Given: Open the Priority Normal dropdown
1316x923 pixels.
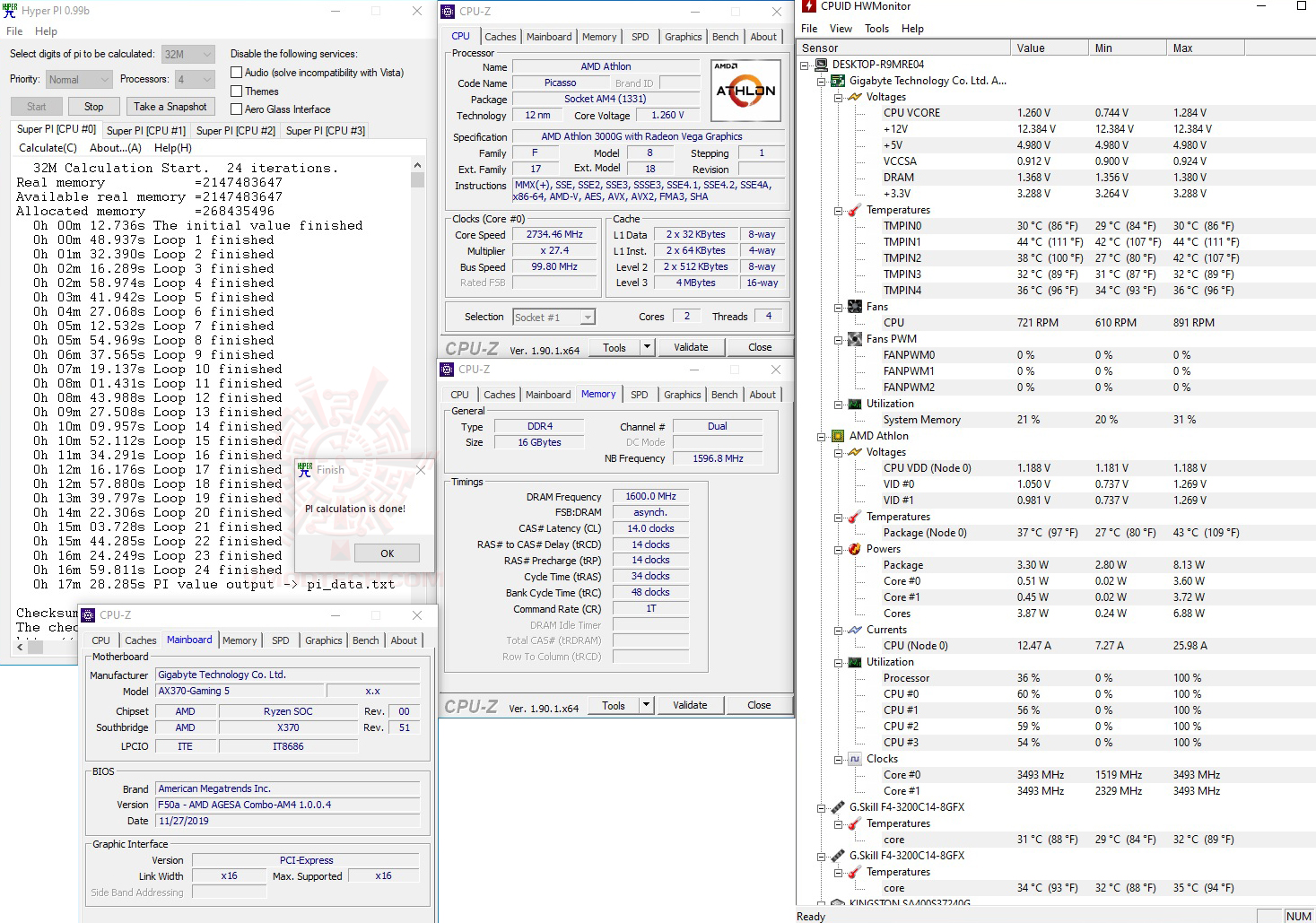Looking at the screenshot, I should pos(80,80).
